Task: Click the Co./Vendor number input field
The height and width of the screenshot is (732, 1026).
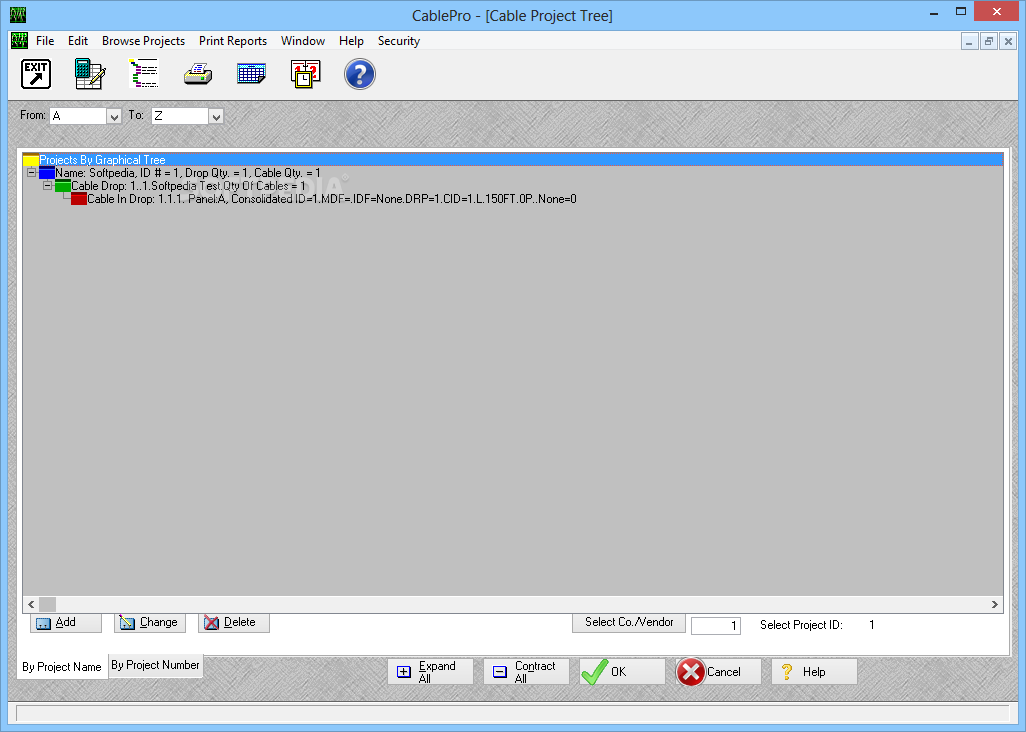Action: coord(716,625)
